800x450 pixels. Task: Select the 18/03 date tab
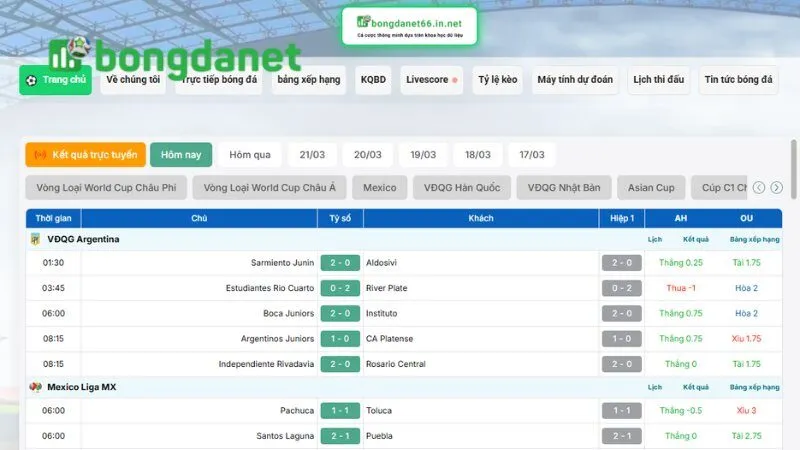point(478,155)
